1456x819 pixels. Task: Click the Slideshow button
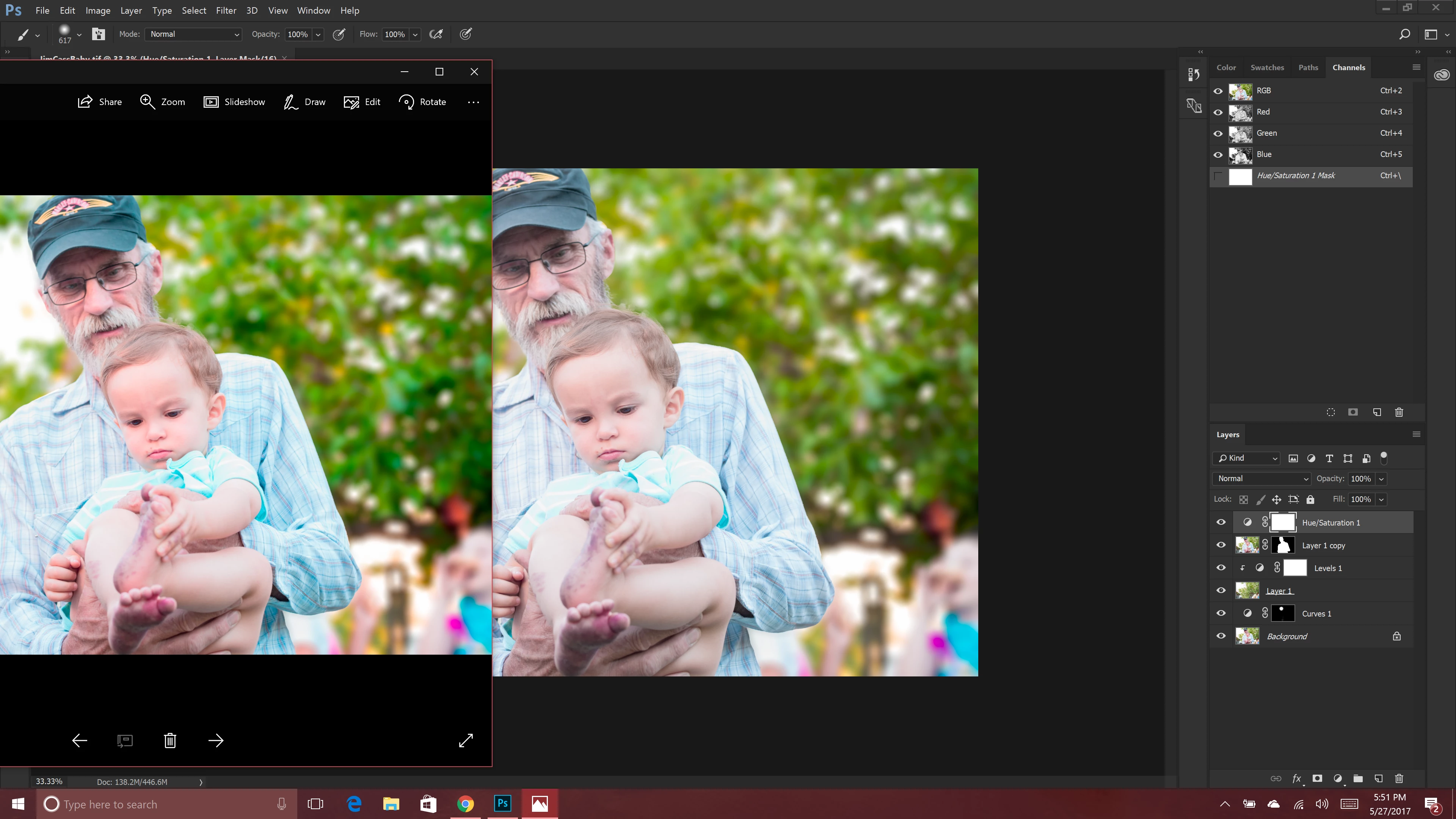[x=234, y=102]
